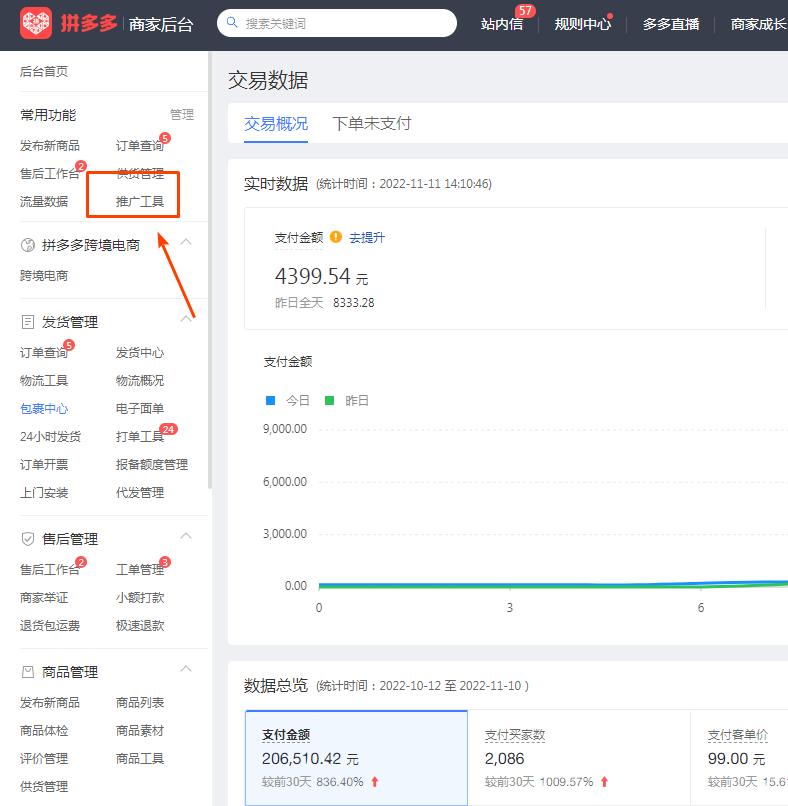This screenshot has width=788, height=806.
Task: Open 代发管理
Action: pos(140,493)
